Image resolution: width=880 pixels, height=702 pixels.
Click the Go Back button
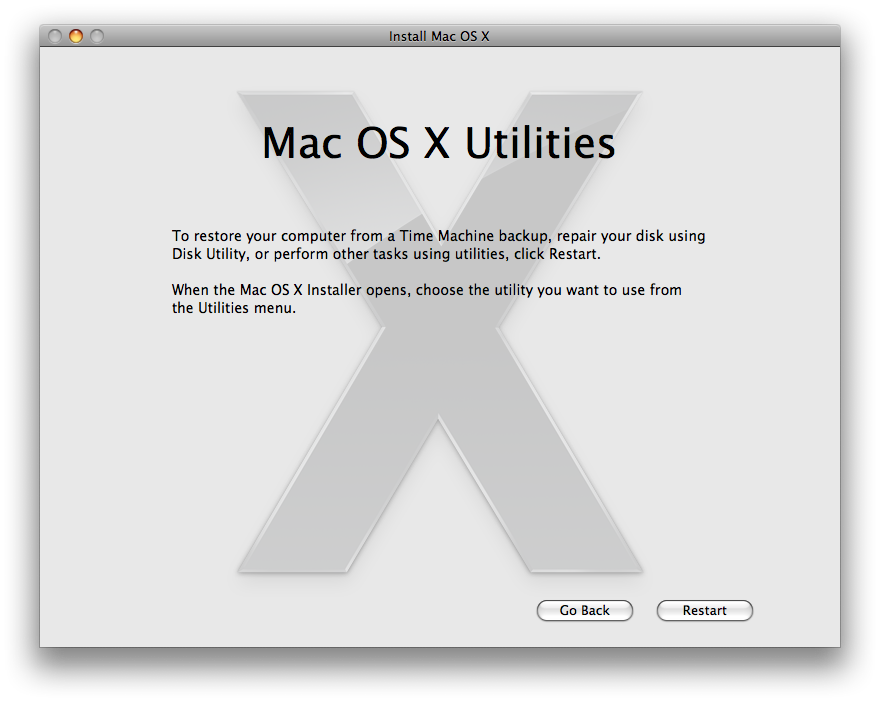pos(584,611)
